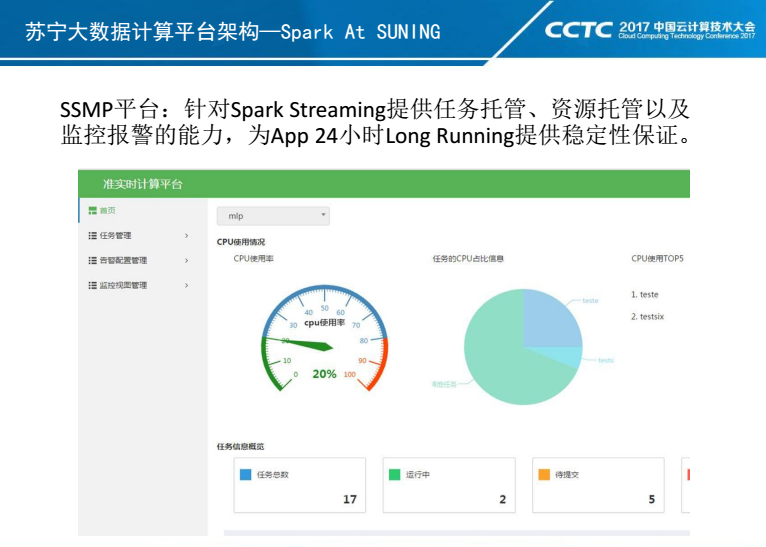
Task: Click the 准实时计算平台 header title
Action: click(x=142, y=184)
